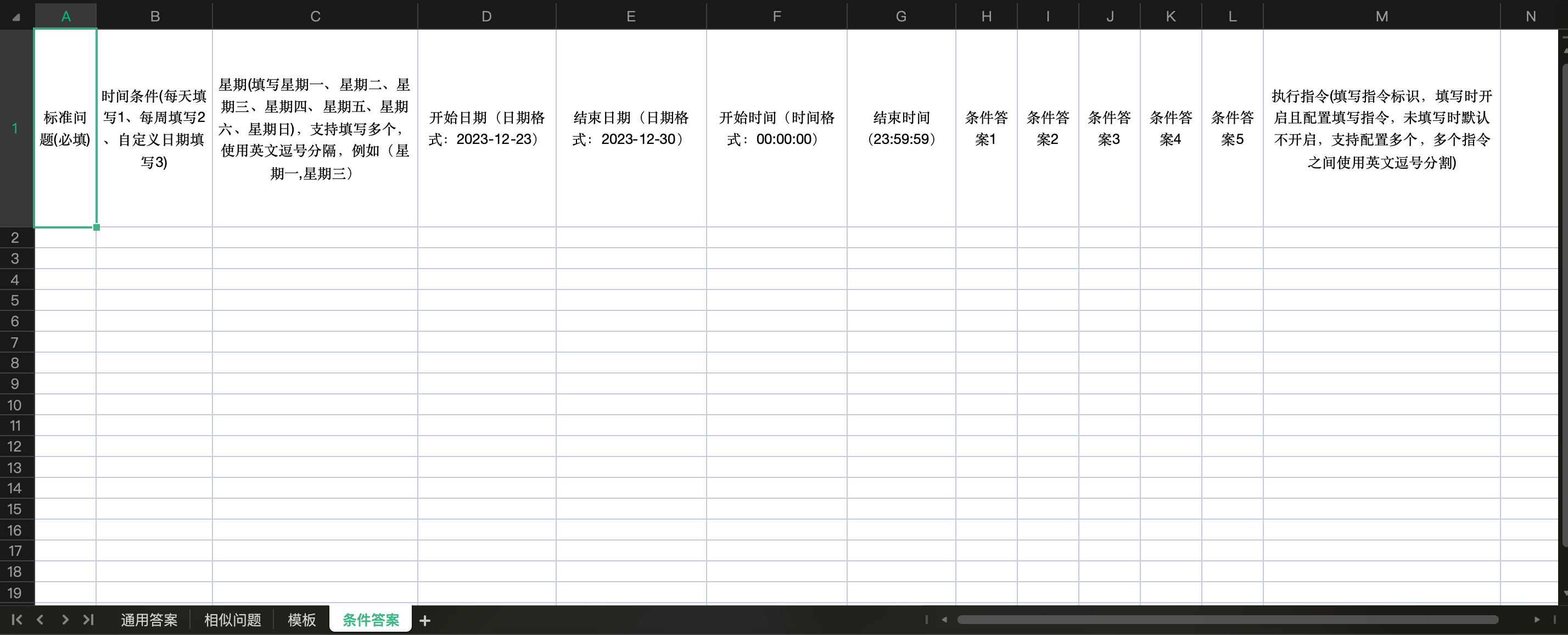Select row 1 by its header
Image resolution: width=1568 pixels, height=635 pixels.
click(x=16, y=128)
